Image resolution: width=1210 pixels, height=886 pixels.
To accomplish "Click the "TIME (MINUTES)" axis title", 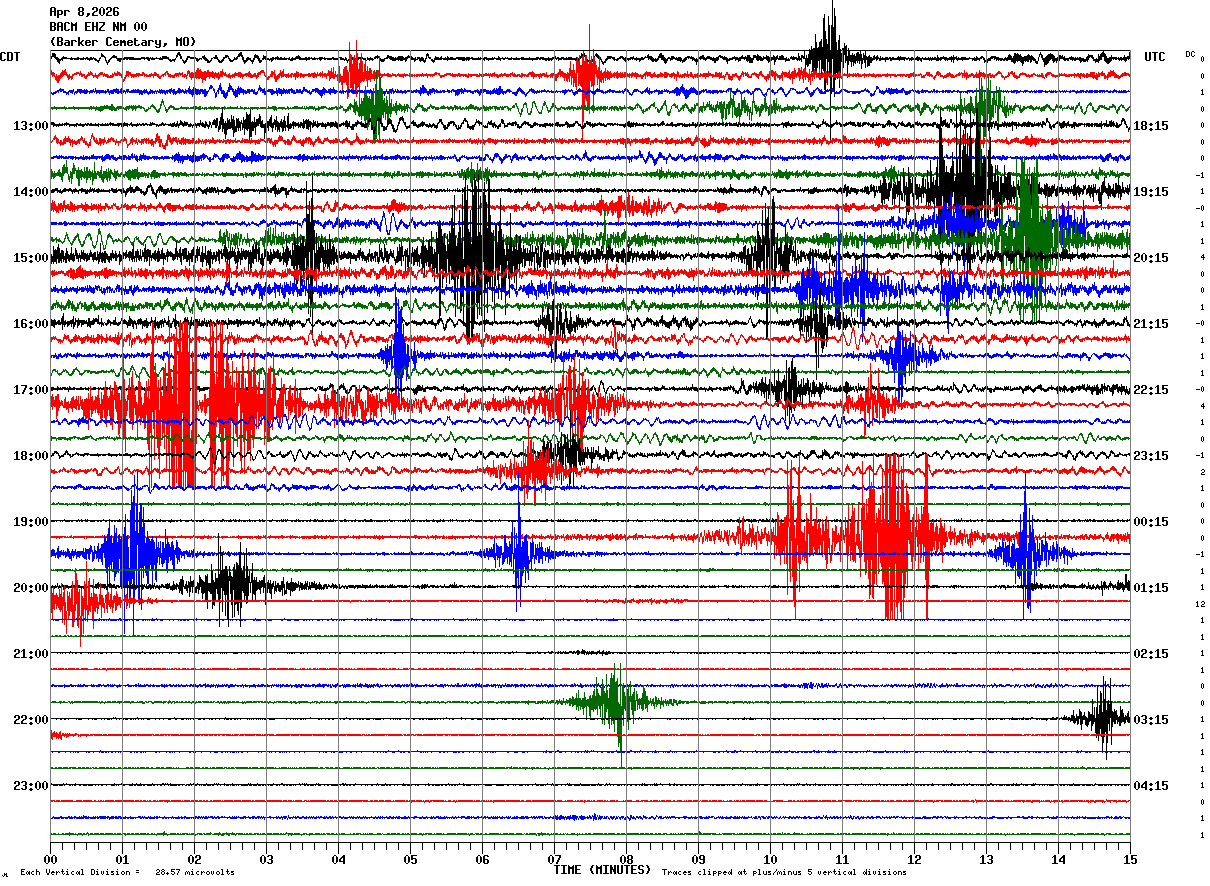I will 602,870.
